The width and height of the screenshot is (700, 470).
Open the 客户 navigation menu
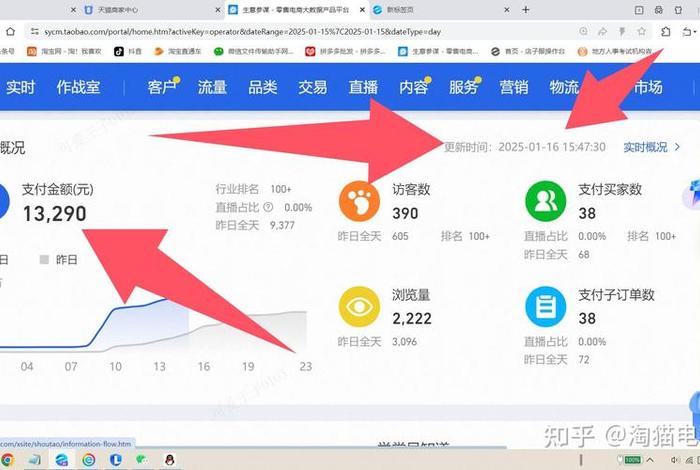162,87
